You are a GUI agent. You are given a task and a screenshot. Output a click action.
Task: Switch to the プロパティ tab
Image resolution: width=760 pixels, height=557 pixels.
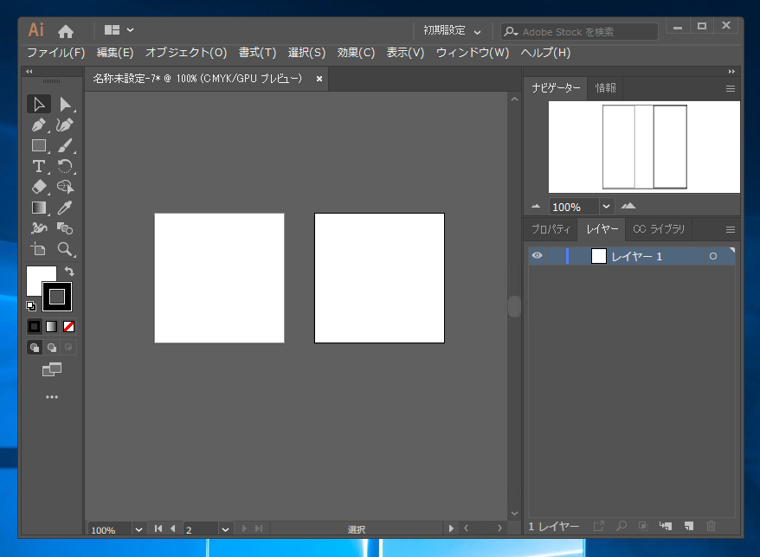coord(551,229)
